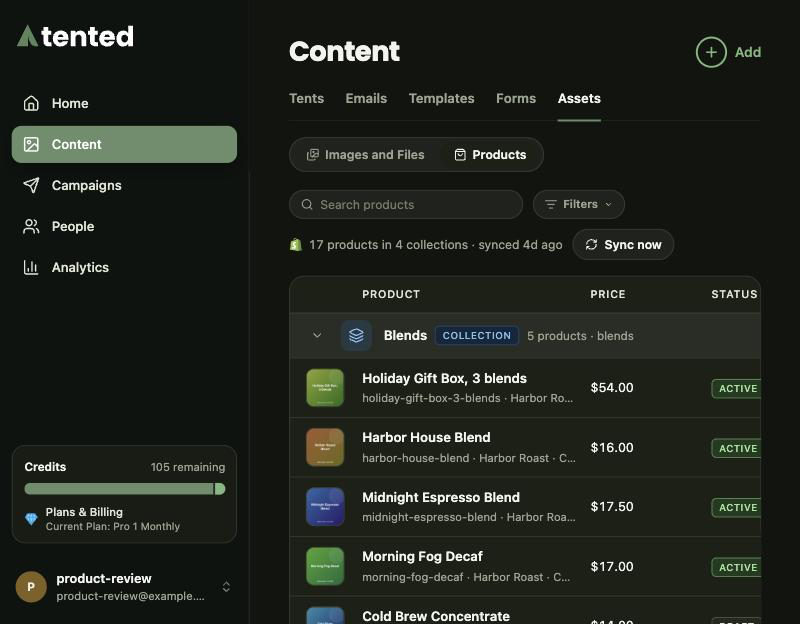Click the Credits progress bar
This screenshot has height=624, width=800.
pyautogui.click(x=124, y=489)
